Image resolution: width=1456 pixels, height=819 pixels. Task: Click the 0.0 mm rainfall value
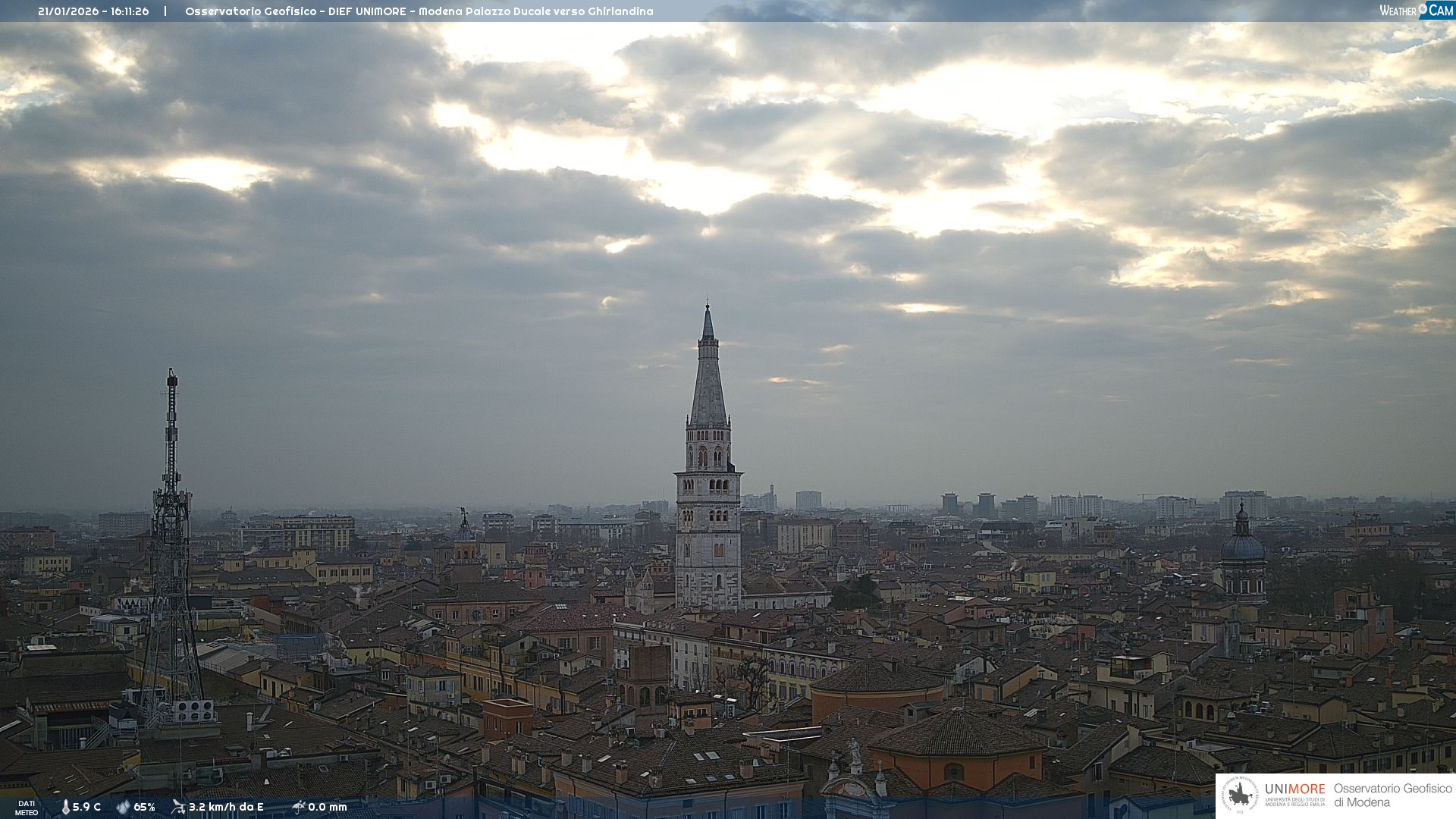327,808
